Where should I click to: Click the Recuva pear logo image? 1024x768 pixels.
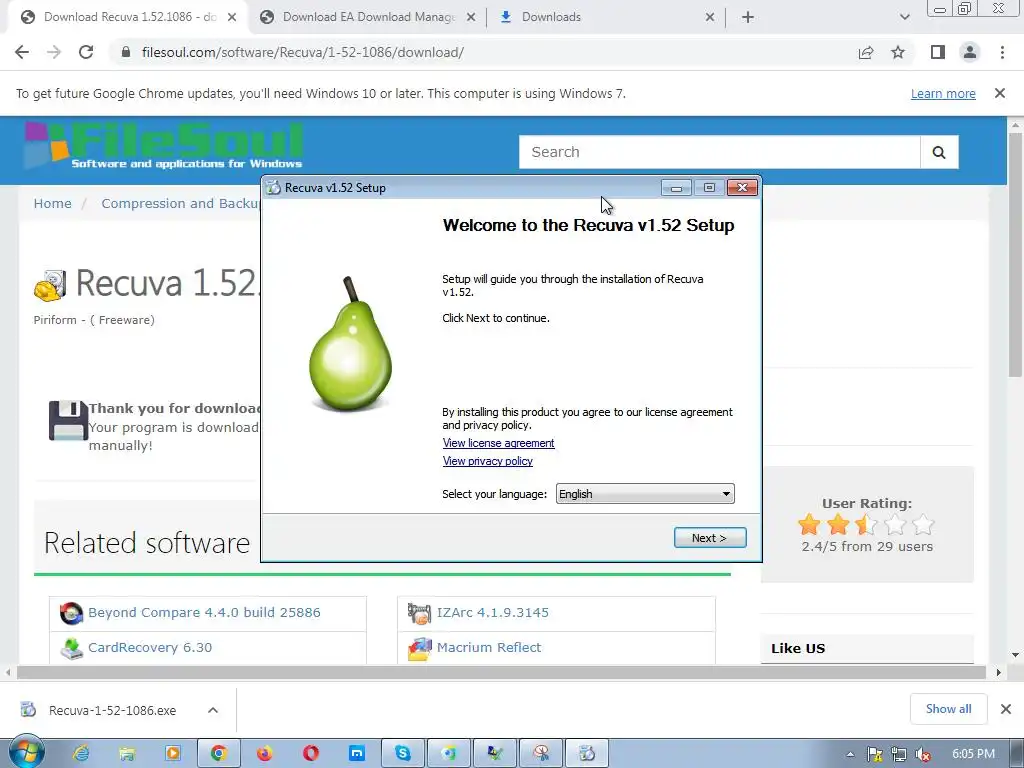(x=350, y=344)
